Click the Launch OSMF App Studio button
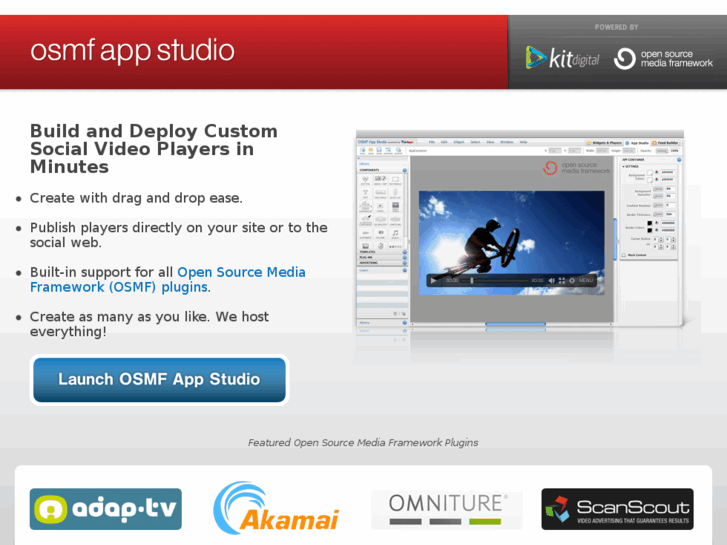The width and height of the screenshot is (727, 545). pyautogui.click(x=159, y=379)
